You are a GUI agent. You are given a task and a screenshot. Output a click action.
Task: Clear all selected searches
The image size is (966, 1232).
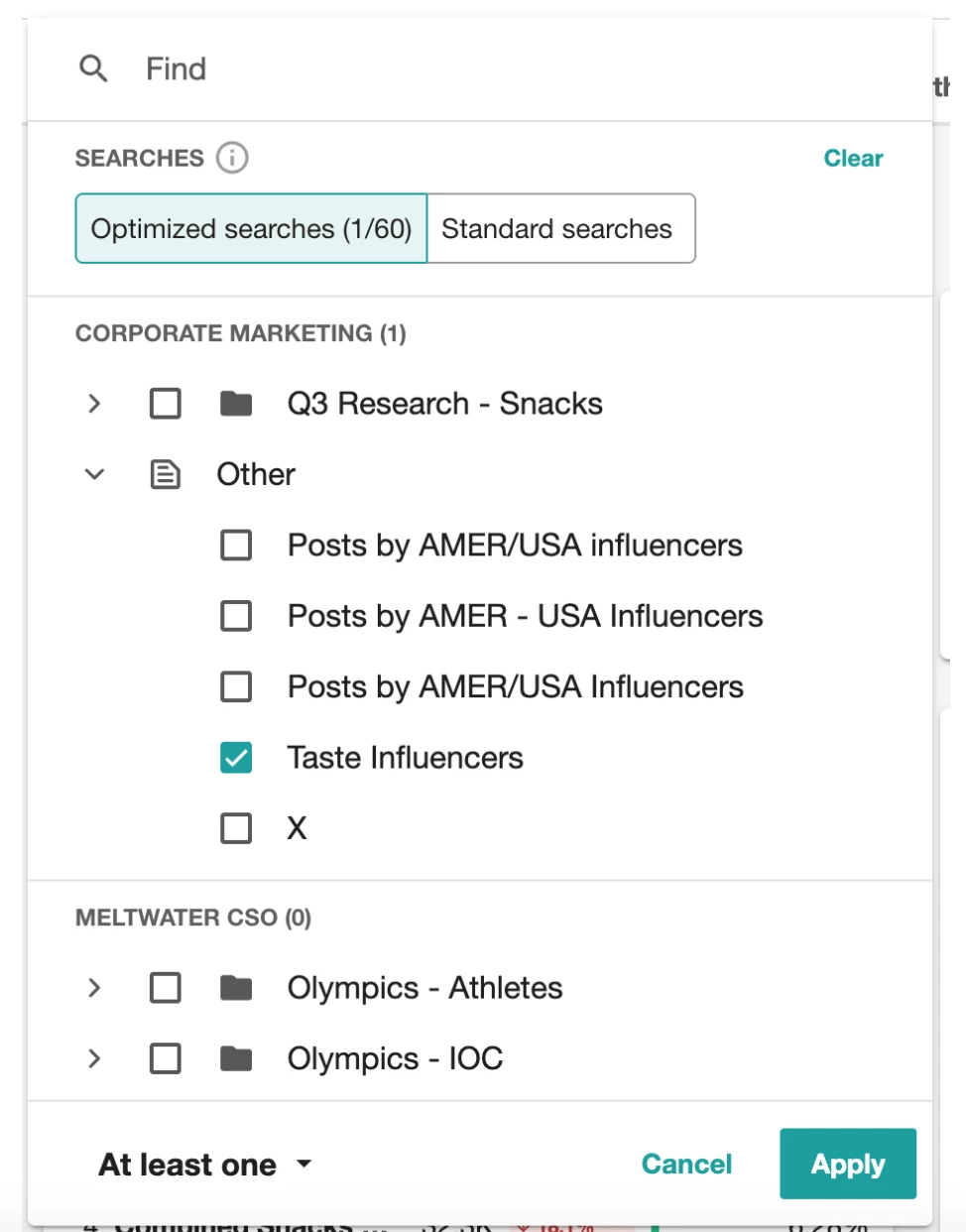pos(853,159)
